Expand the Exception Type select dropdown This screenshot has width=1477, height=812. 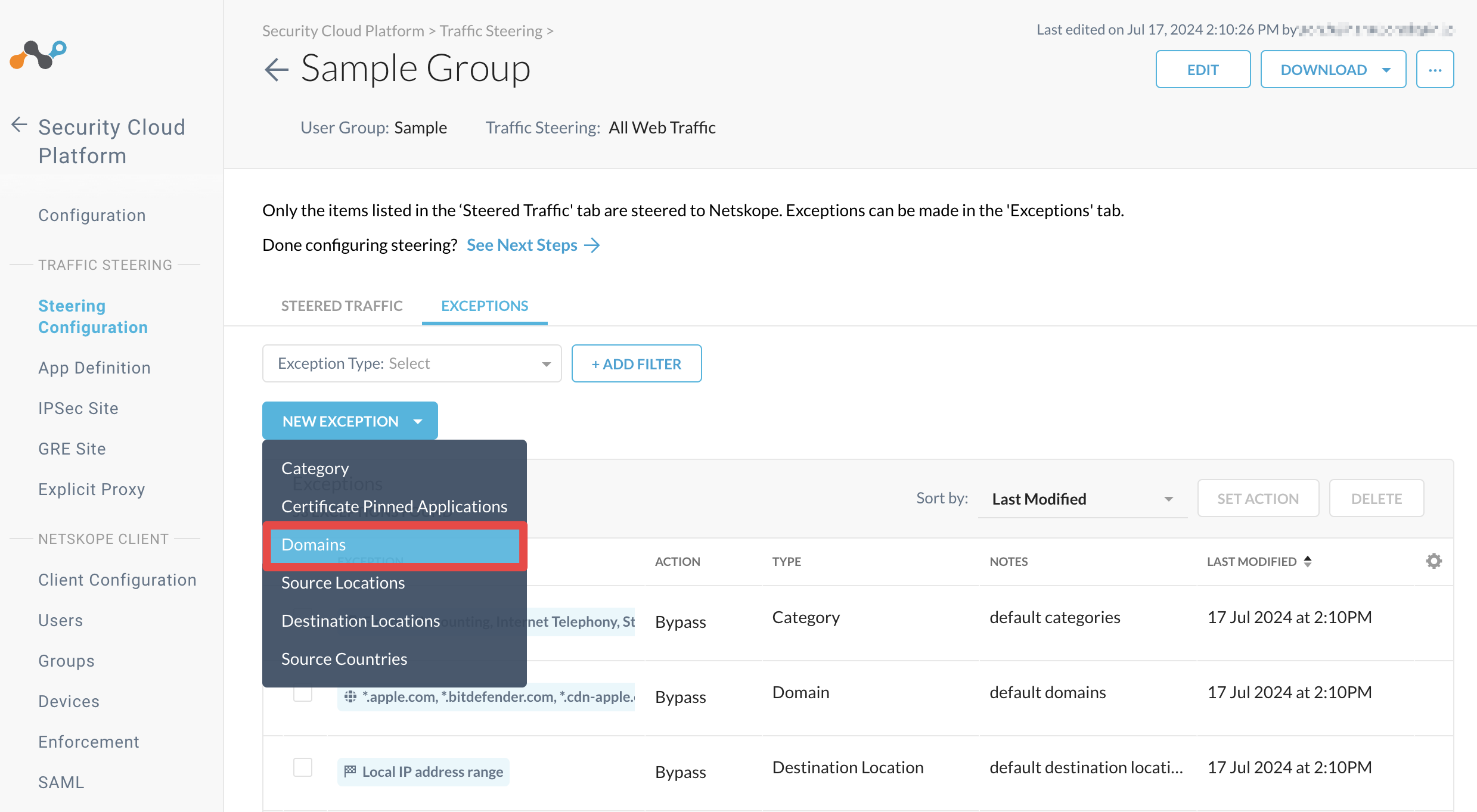[412, 363]
